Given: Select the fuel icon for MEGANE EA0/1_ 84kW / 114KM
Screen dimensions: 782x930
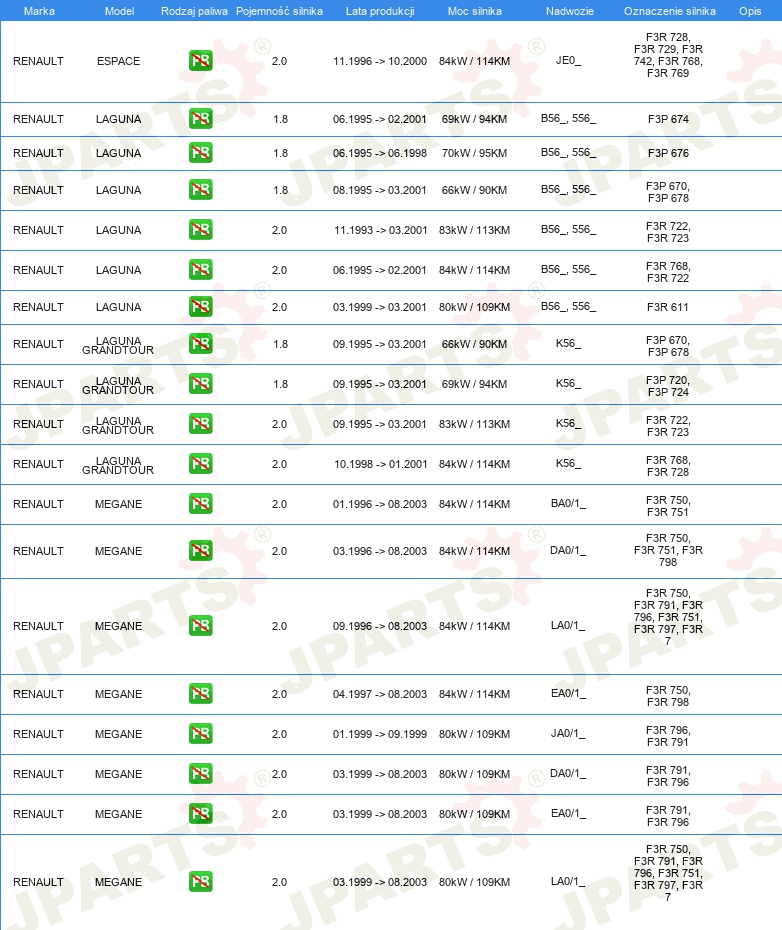Looking at the screenshot, I should [x=201, y=693].
